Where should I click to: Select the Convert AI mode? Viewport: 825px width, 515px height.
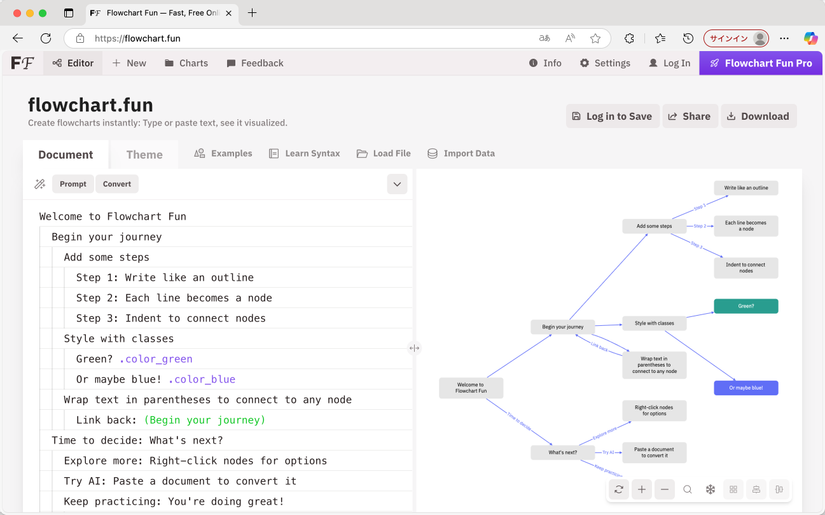point(117,184)
